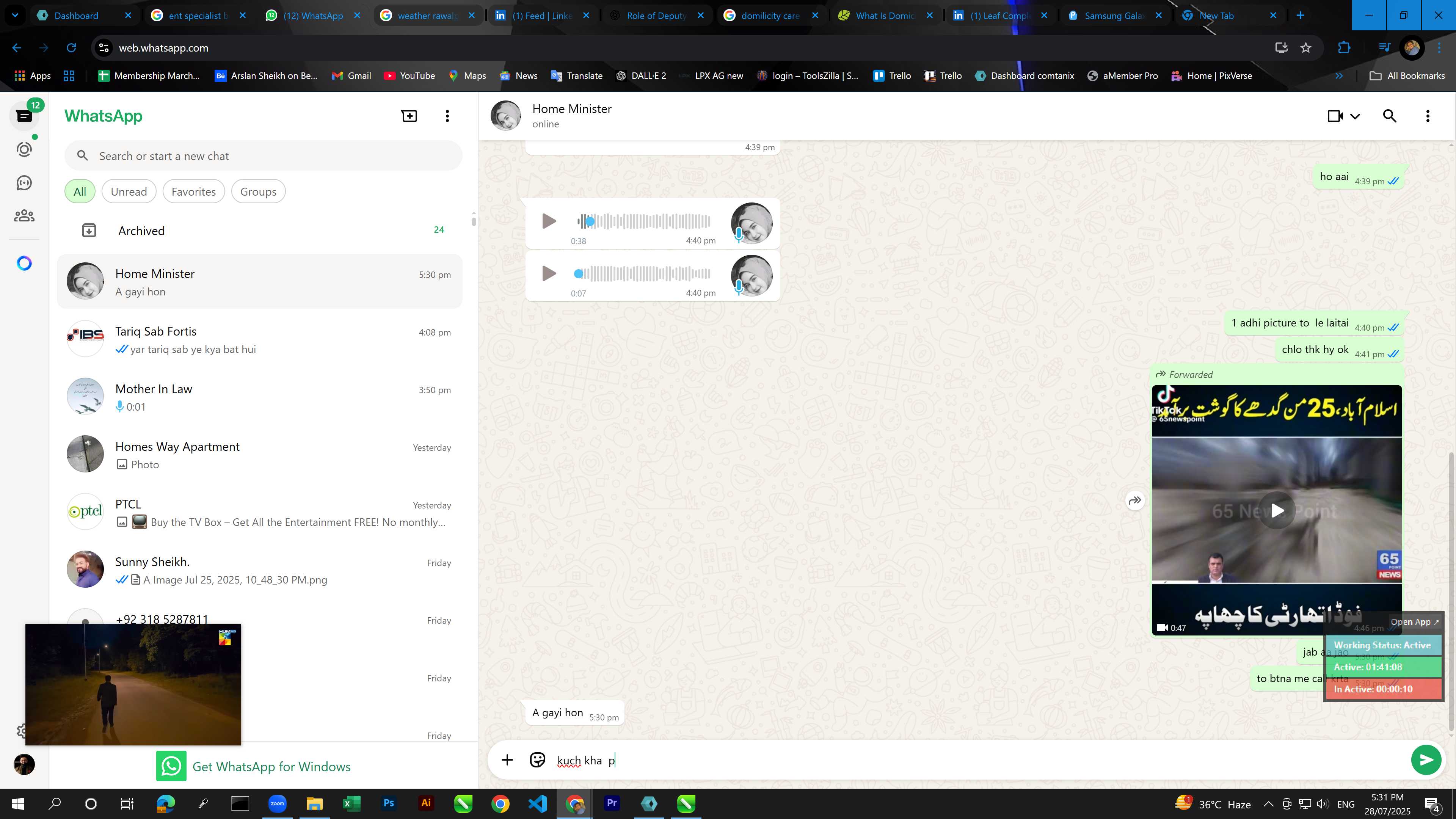Image resolution: width=1456 pixels, height=819 pixels.
Task: Open Gmail bookmark
Action: [x=351, y=76]
